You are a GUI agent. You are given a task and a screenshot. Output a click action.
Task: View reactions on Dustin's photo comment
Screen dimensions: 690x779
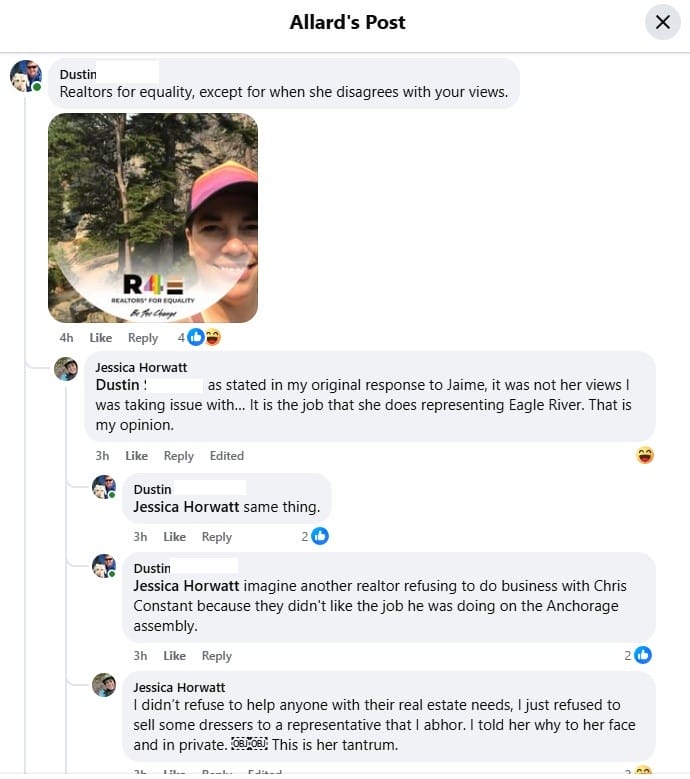(199, 338)
